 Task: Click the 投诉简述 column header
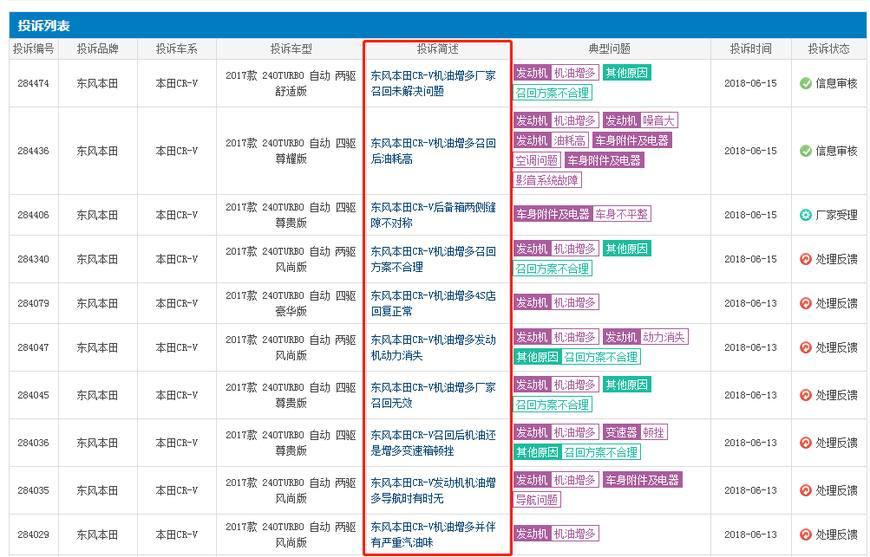(x=438, y=49)
